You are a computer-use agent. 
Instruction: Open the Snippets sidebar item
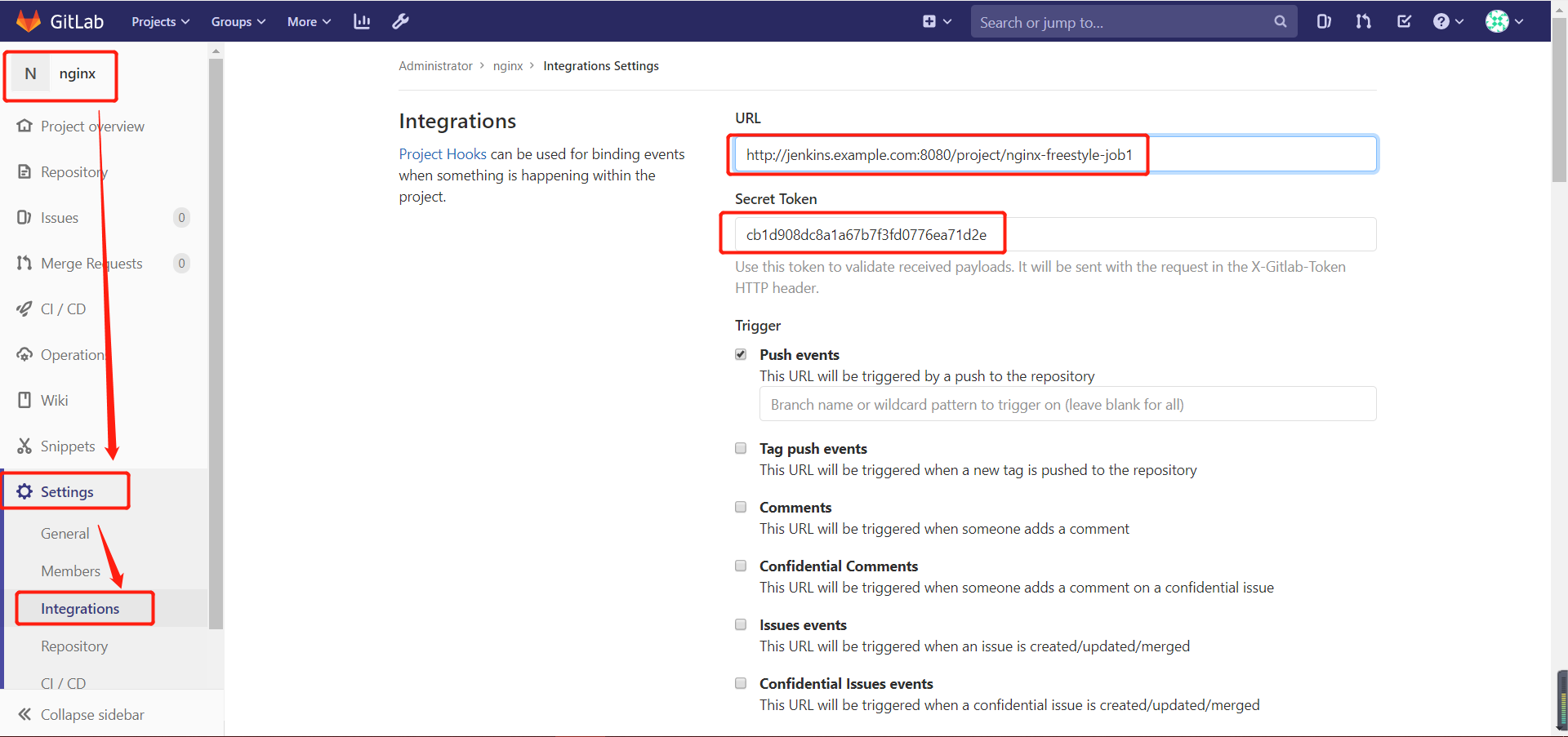click(68, 446)
